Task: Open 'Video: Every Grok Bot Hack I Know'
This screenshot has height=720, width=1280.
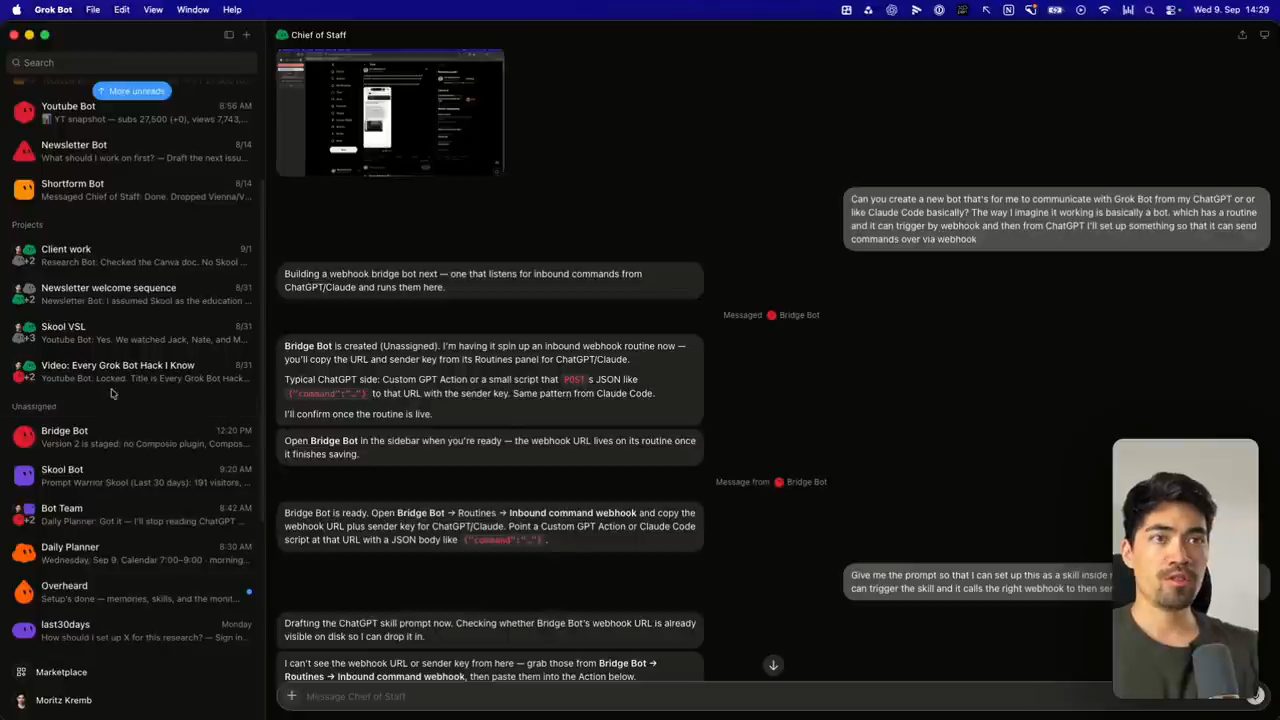Action: click(x=132, y=372)
